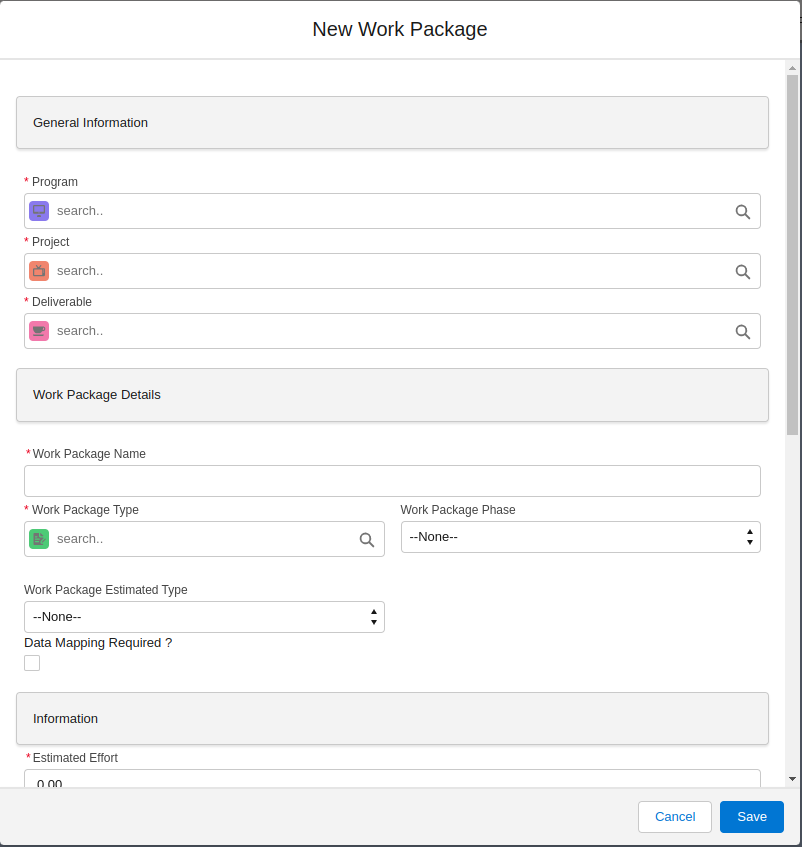Click the Work Package Details section header
Screen dimensions: 802x847
[x=392, y=395]
